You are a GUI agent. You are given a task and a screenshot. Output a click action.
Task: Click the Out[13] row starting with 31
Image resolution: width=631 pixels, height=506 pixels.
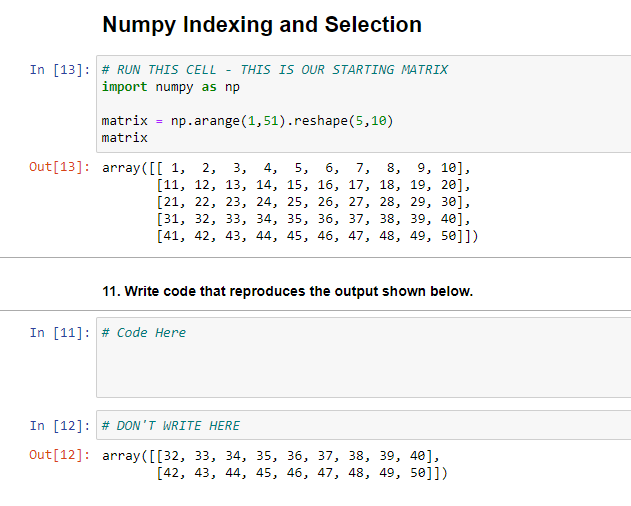pyautogui.click(x=313, y=219)
